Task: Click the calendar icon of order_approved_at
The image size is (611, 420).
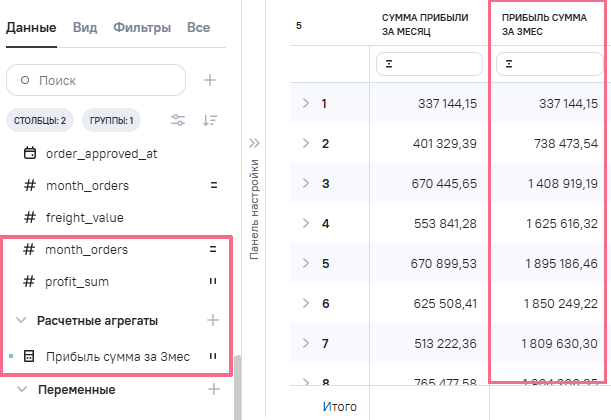Action: tap(29, 154)
